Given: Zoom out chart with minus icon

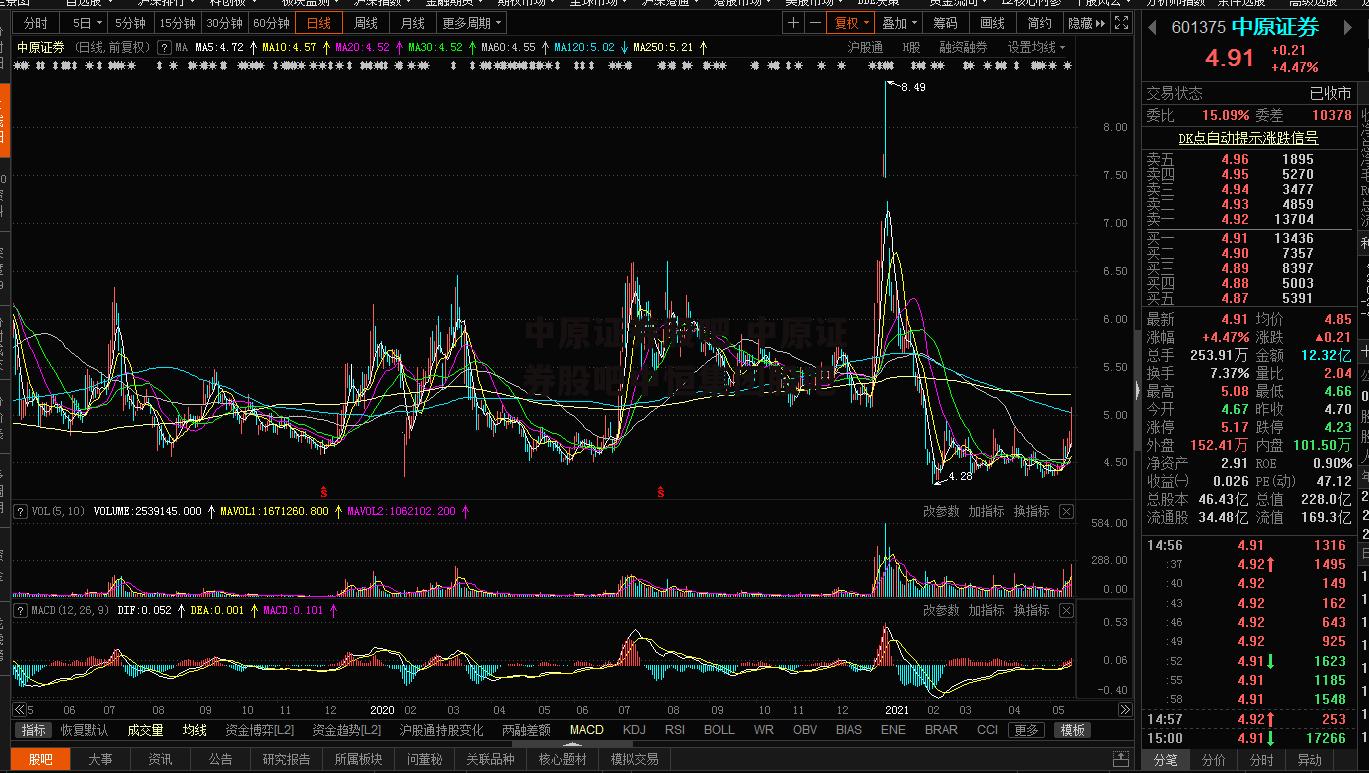Looking at the screenshot, I should (815, 23).
